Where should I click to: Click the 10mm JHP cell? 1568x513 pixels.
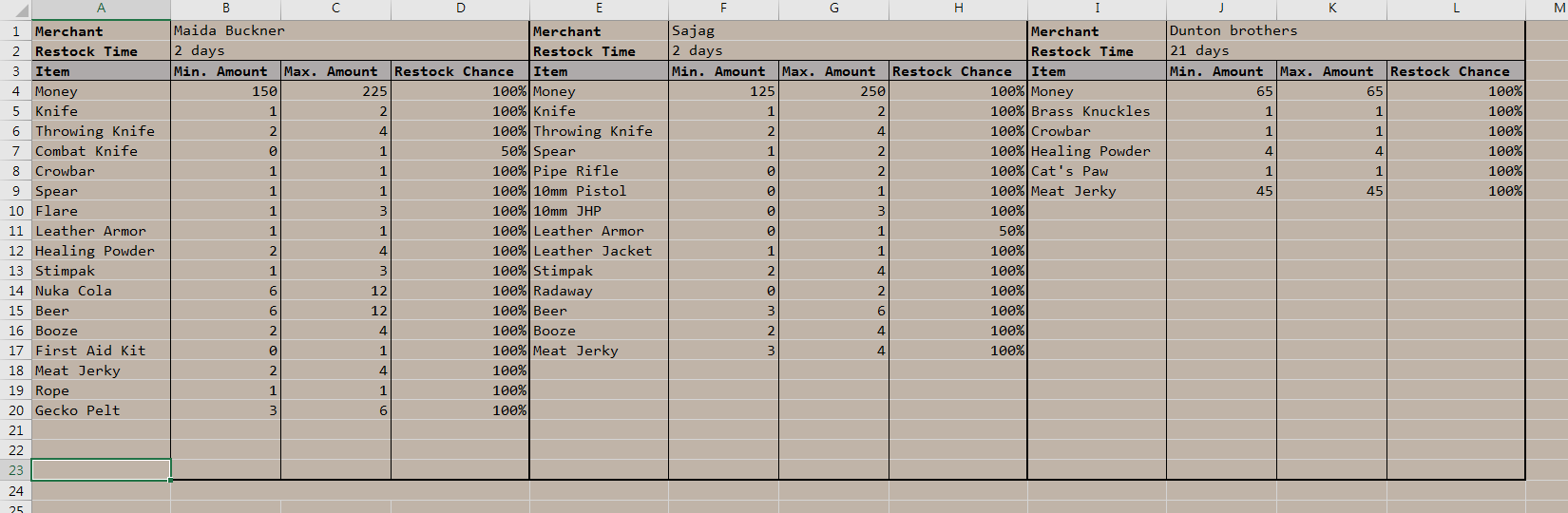[x=599, y=211]
